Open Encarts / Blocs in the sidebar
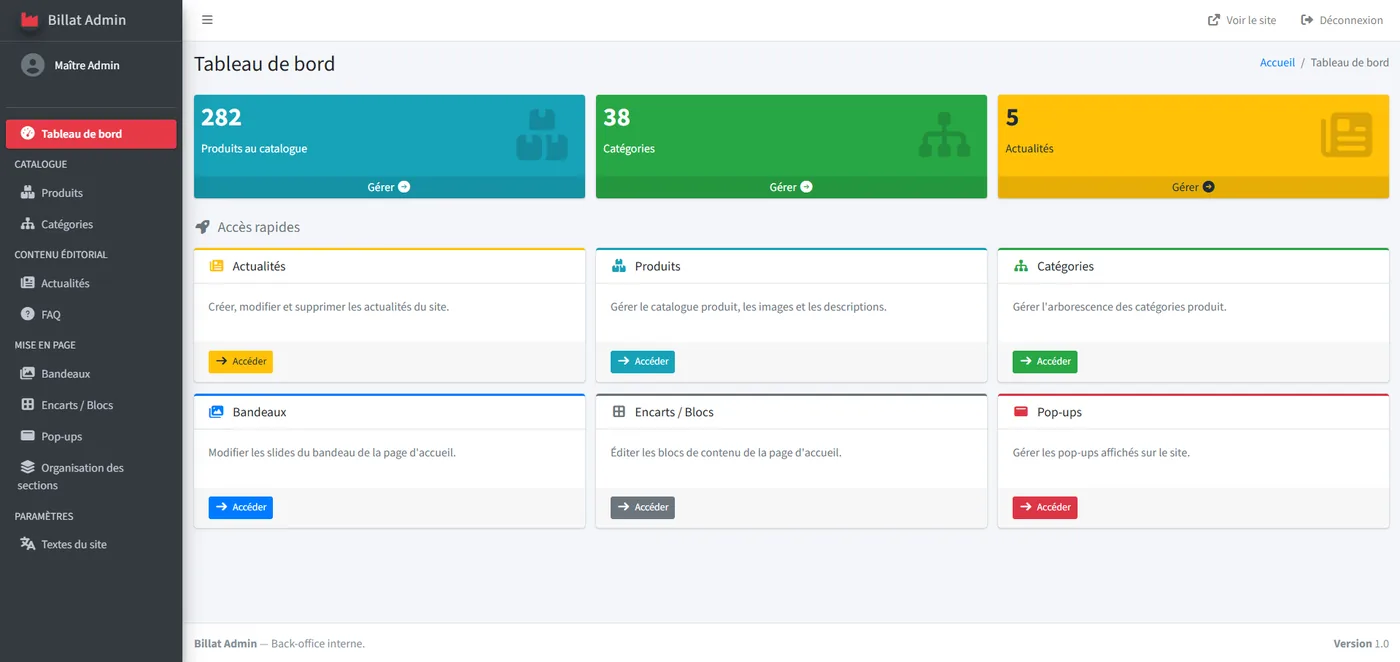Viewport: 1400px width, 662px height. 91,405
